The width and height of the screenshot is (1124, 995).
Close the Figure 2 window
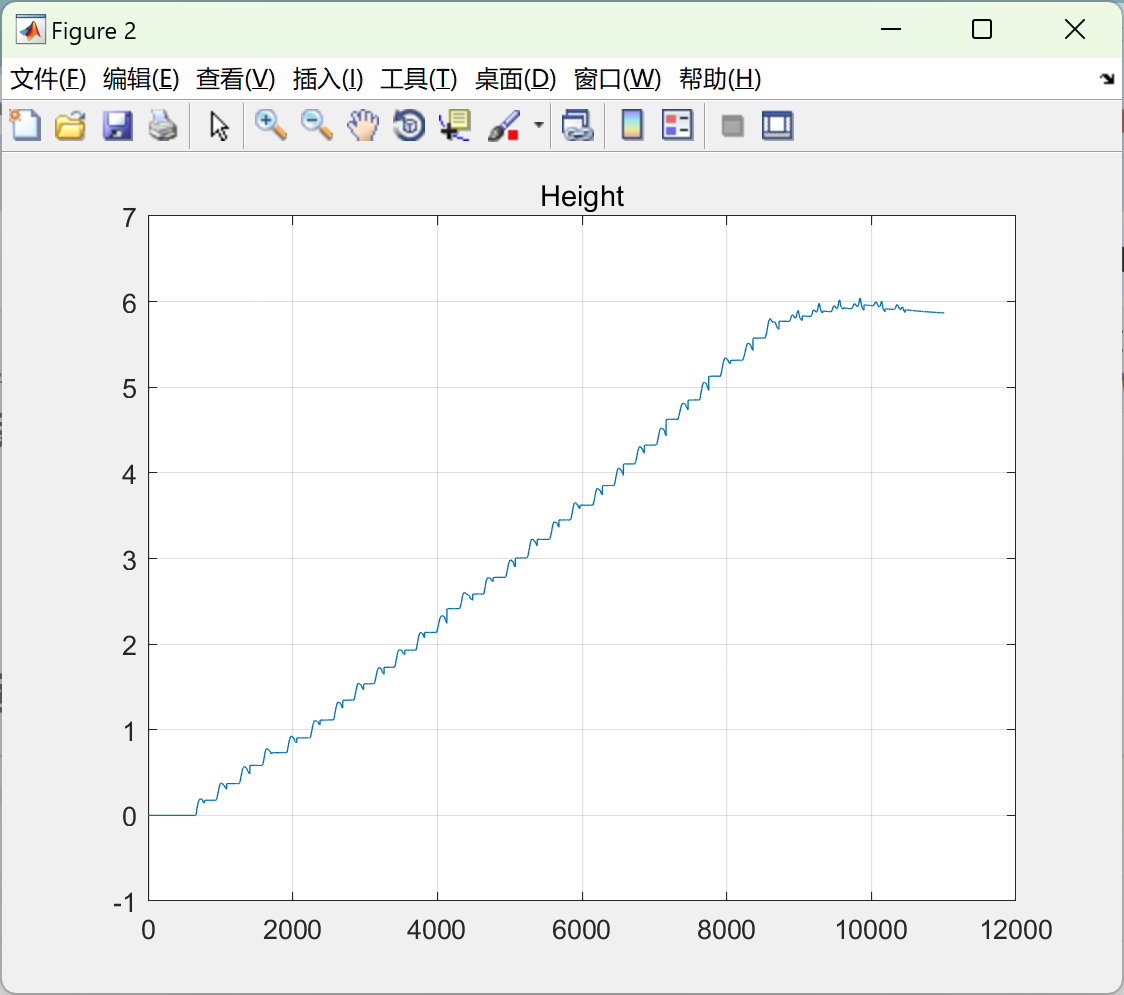point(1075,29)
